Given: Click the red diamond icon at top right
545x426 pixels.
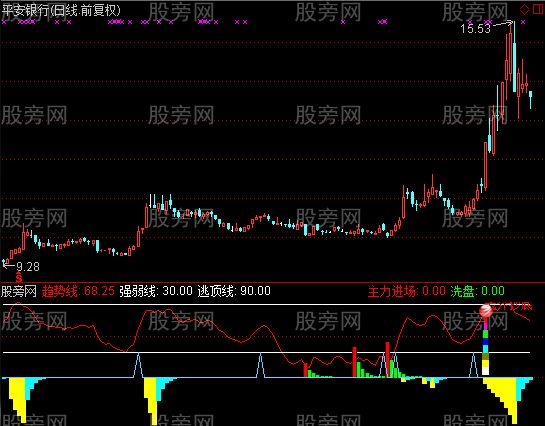Looking at the screenshot, I should pyautogui.click(x=524, y=9).
